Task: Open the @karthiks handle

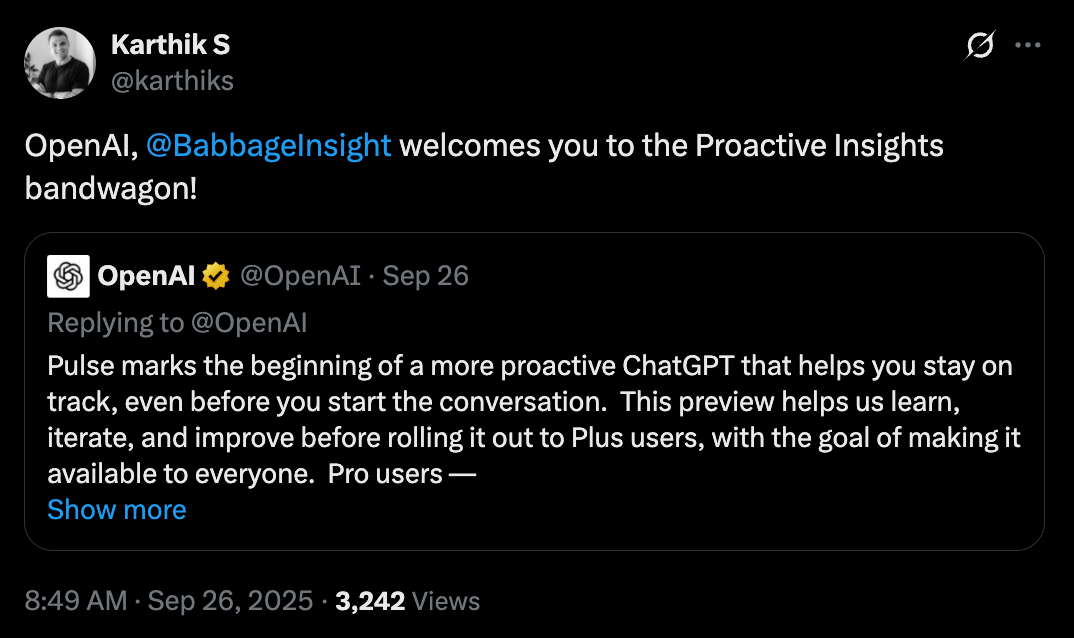Action: 173,81
